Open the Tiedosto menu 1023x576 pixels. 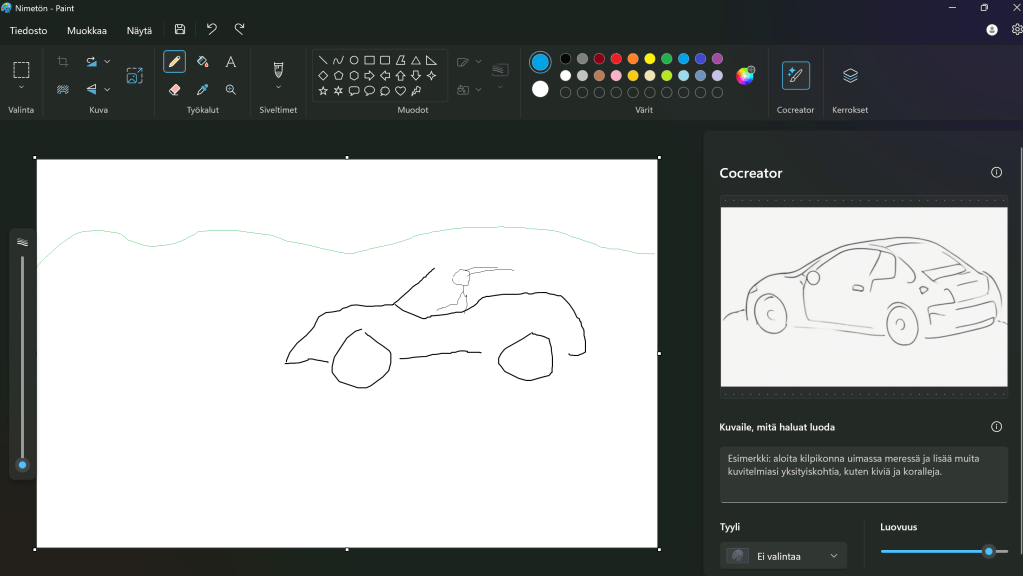(28, 30)
